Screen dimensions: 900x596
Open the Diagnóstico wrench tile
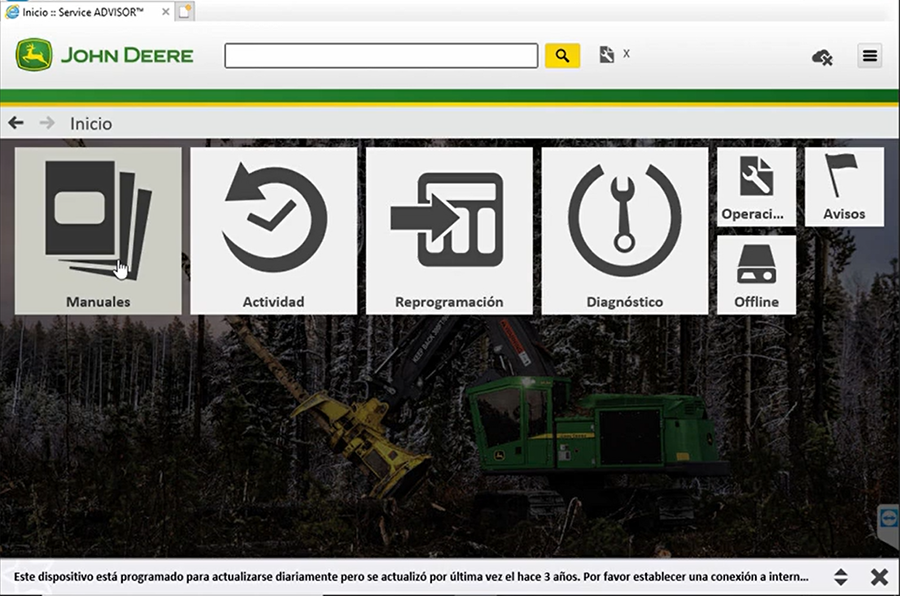click(x=625, y=231)
